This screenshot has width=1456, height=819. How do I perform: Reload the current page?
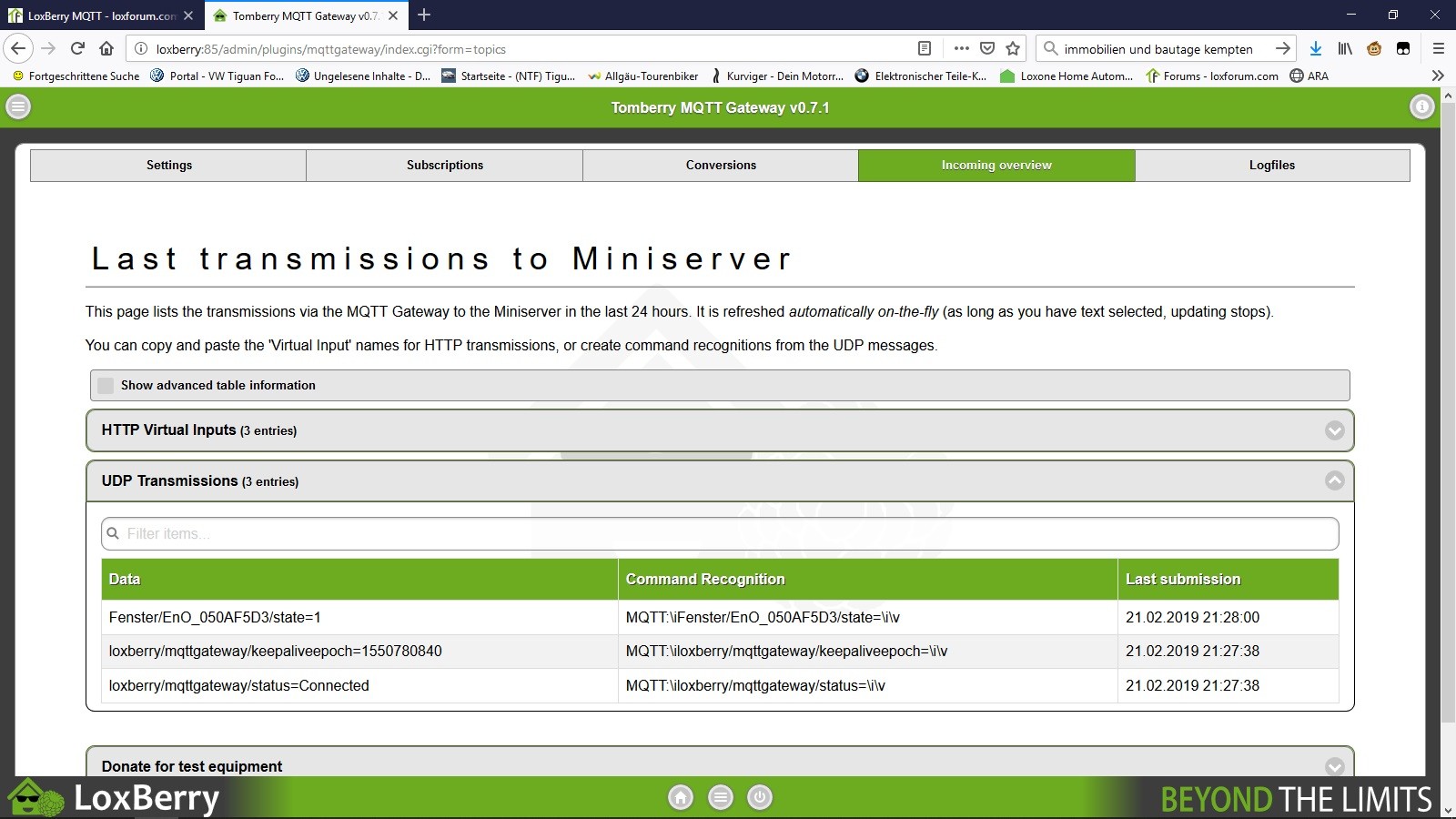(x=77, y=48)
